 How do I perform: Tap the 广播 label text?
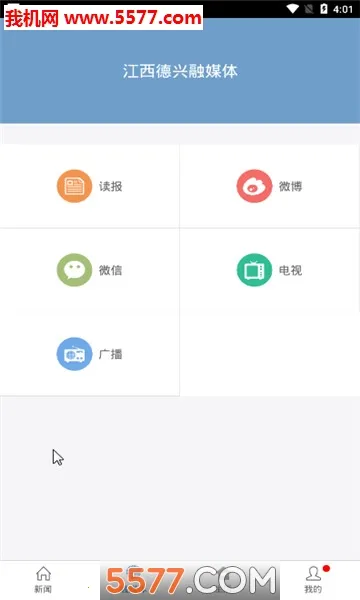pyautogui.click(x=111, y=354)
